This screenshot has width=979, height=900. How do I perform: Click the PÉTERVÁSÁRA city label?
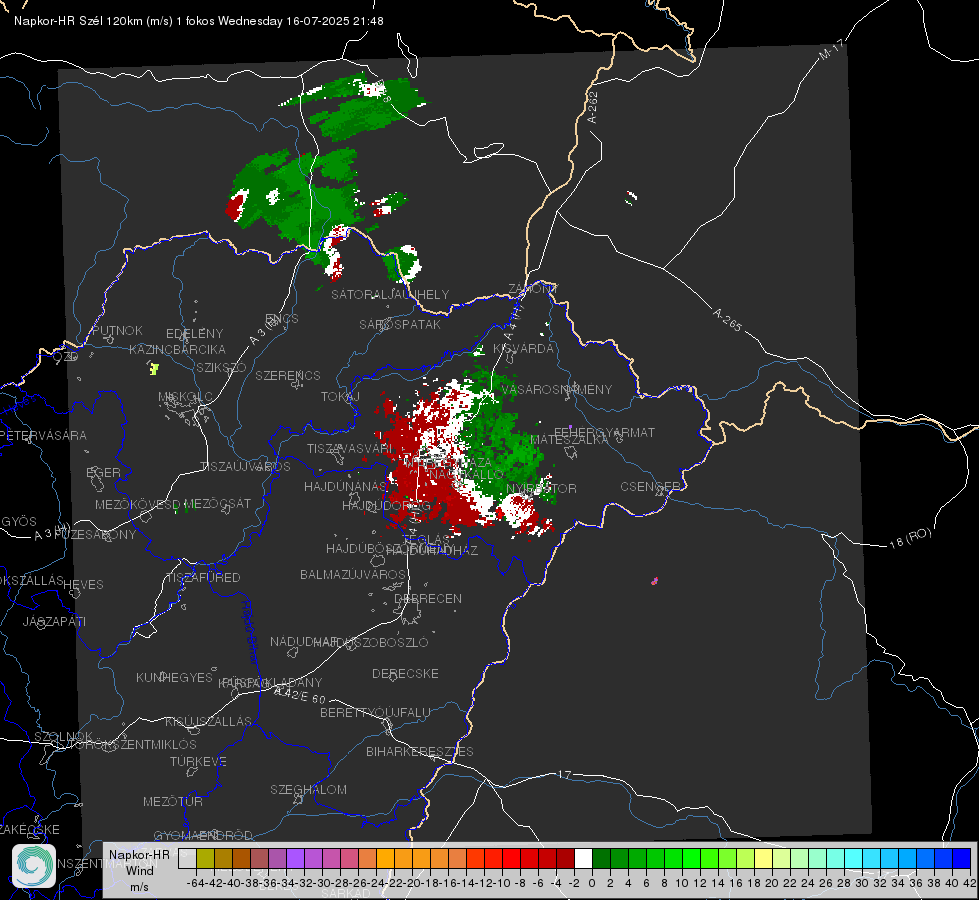pyautogui.click(x=44, y=435)
